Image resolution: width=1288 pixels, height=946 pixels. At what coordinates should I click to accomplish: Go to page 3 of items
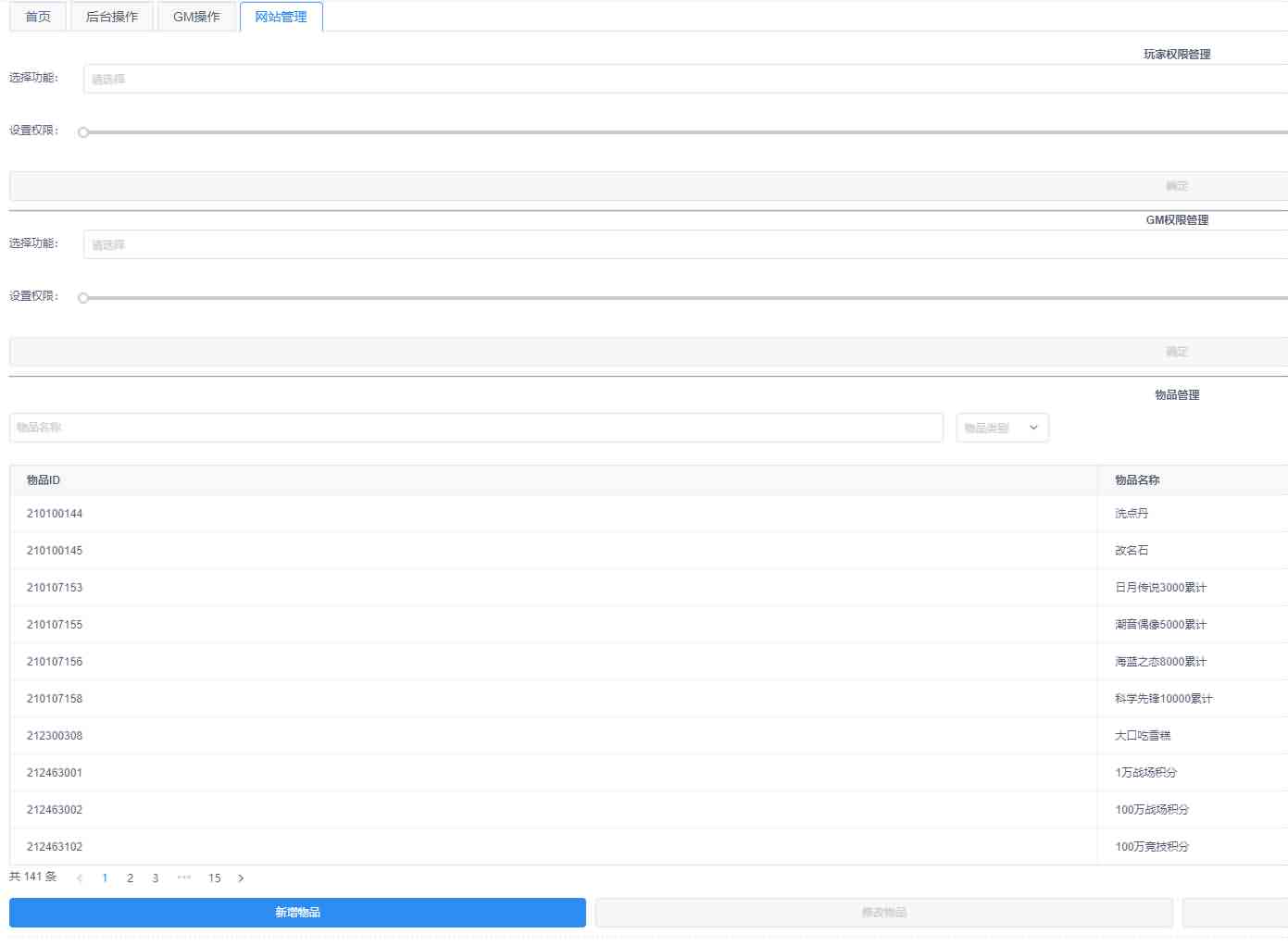click(156, 878)
